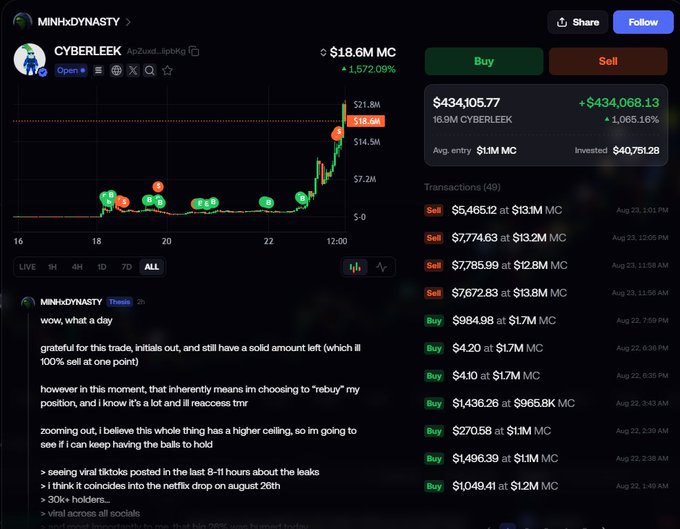
Task: Open the Sell $7,785.99 at $12.8M transaction
Action: [x=546, y=265]
